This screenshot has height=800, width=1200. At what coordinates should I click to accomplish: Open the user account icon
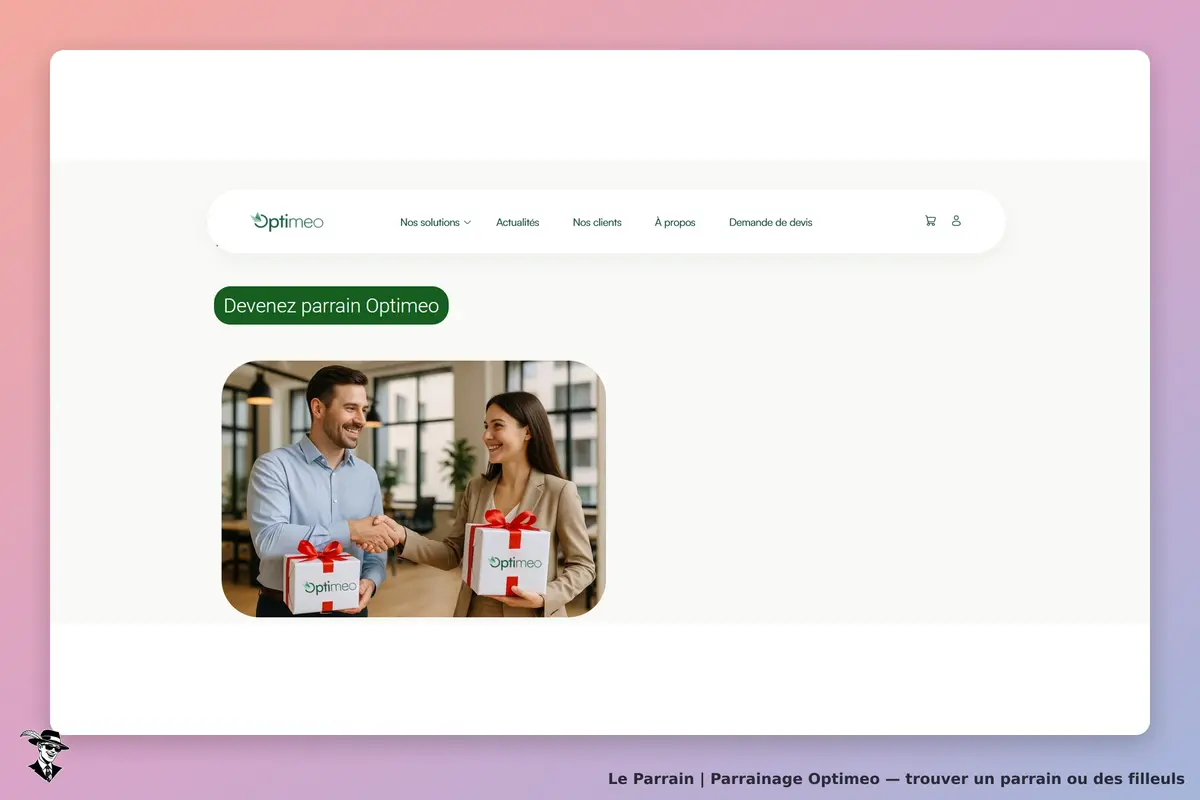[x=956, y=221]
